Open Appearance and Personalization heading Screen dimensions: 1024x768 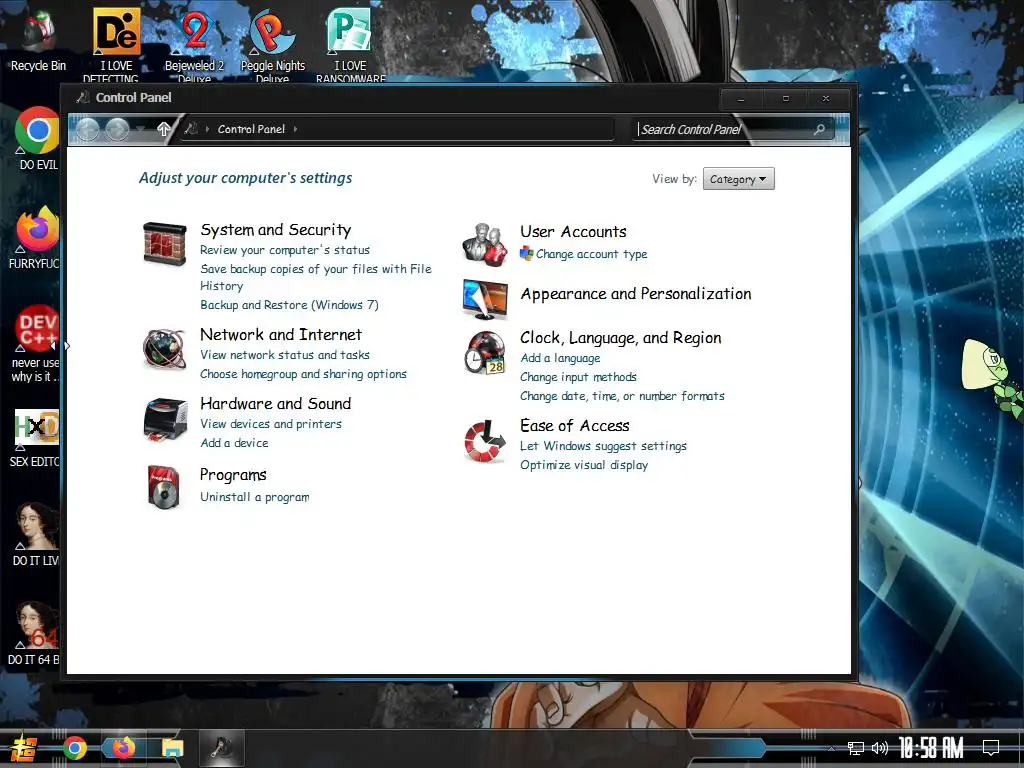click(636, 294)
